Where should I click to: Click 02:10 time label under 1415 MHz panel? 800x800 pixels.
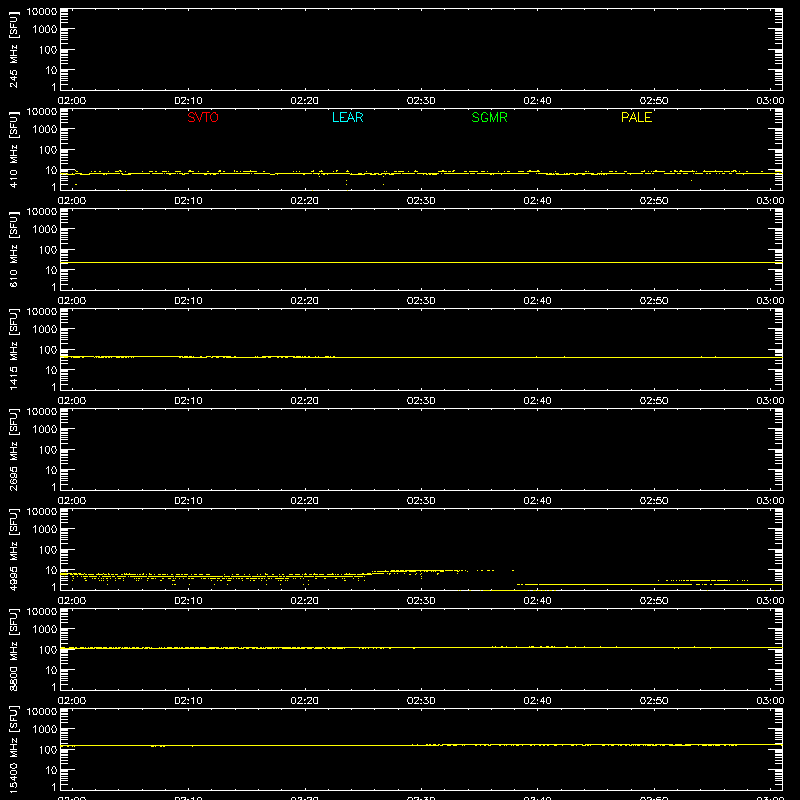(188, 401)
